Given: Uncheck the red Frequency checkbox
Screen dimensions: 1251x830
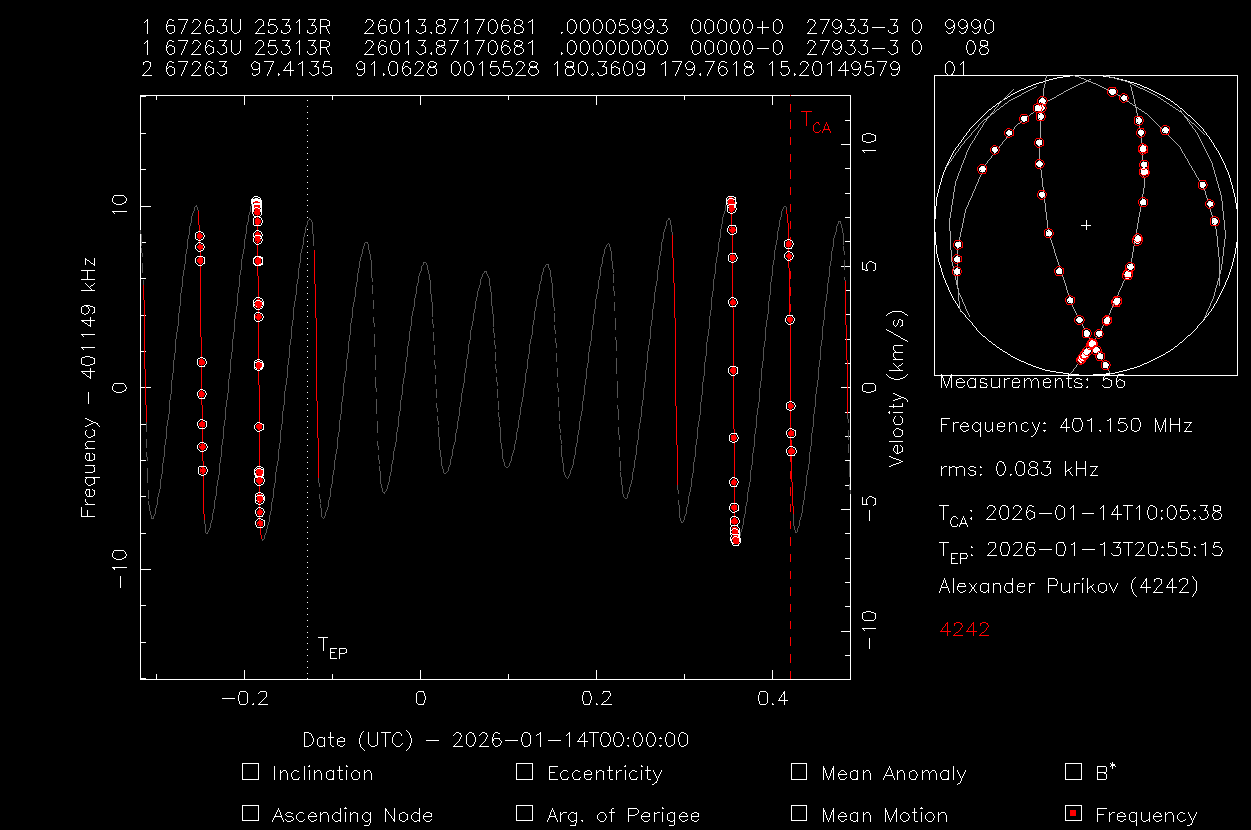Looking at the screenshot, I should (x=1073, y=814).
